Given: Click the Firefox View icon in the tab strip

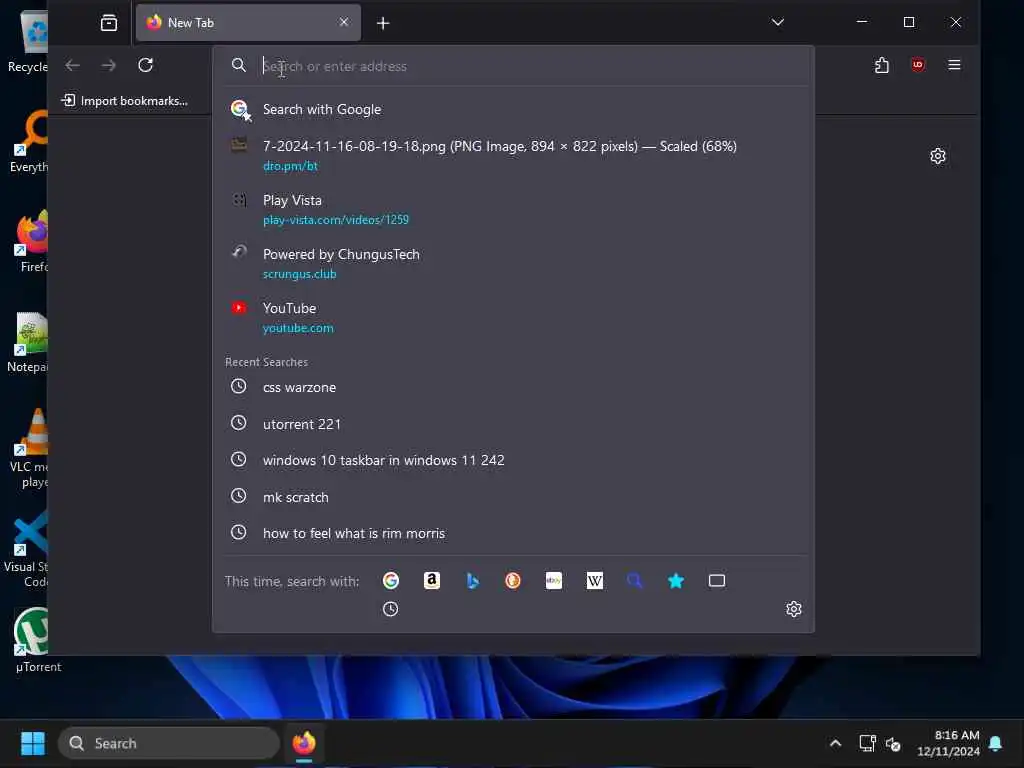Looking at the screenshot, I should click(x=109, y=23).
